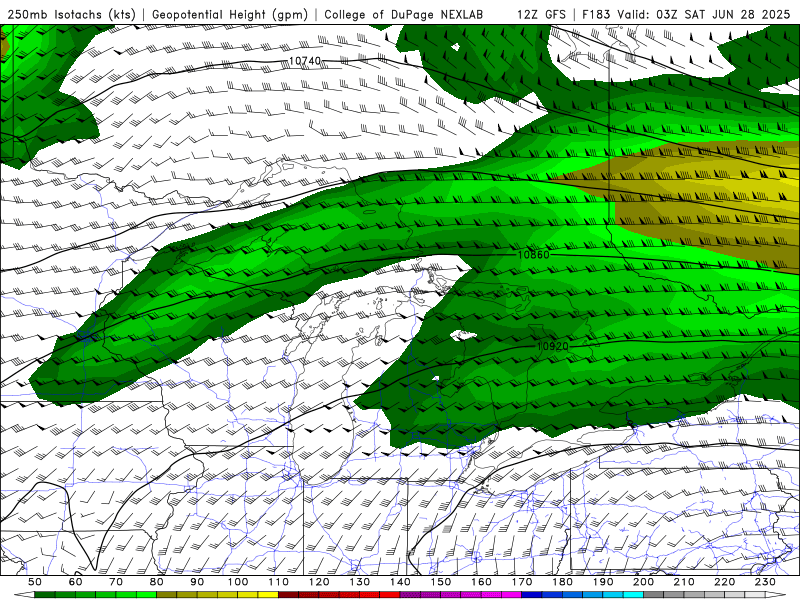Click the bright yellow swatch just before 110
Screen dimensions: 800x600
[268, 595]
